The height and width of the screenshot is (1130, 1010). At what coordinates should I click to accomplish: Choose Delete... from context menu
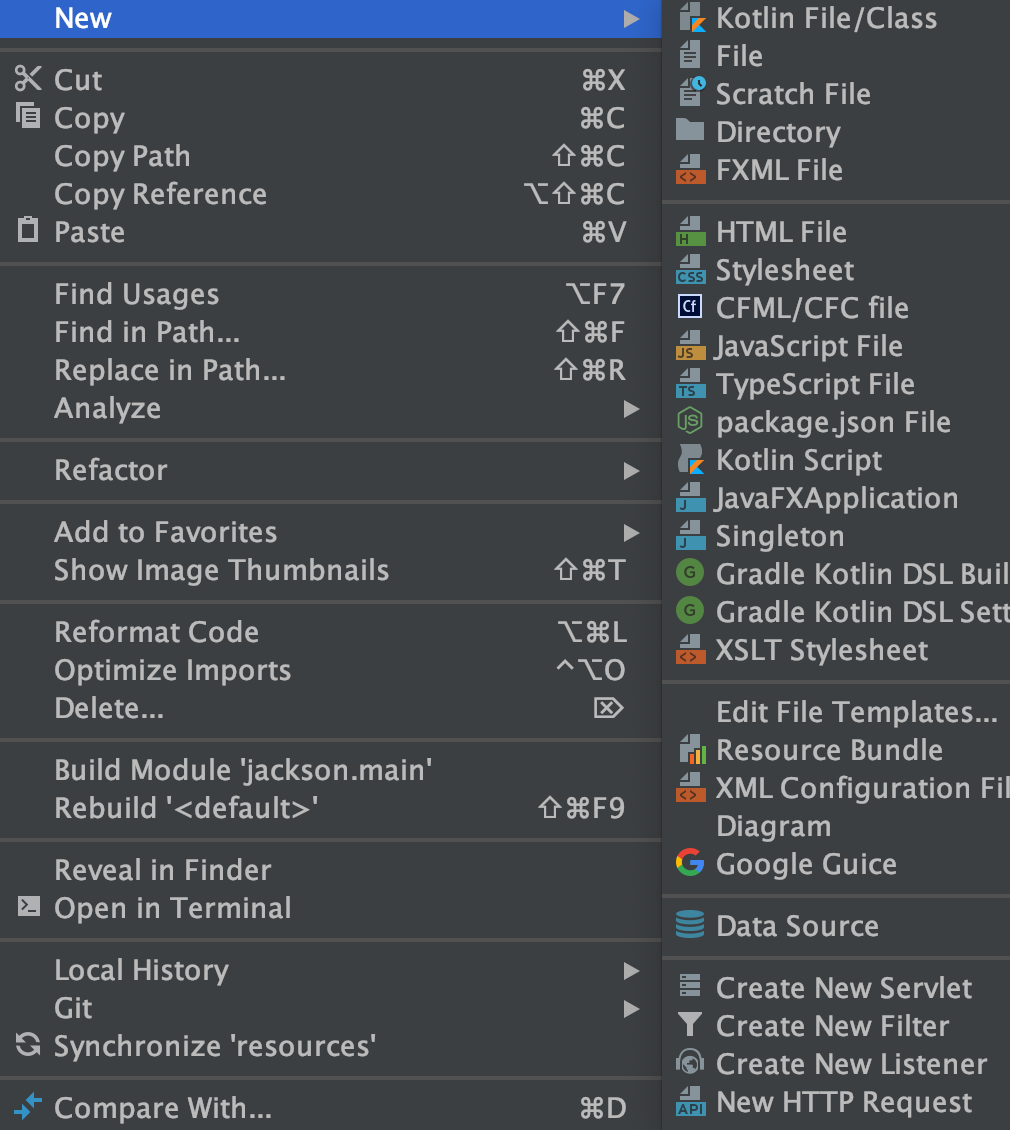pos(330,708)
